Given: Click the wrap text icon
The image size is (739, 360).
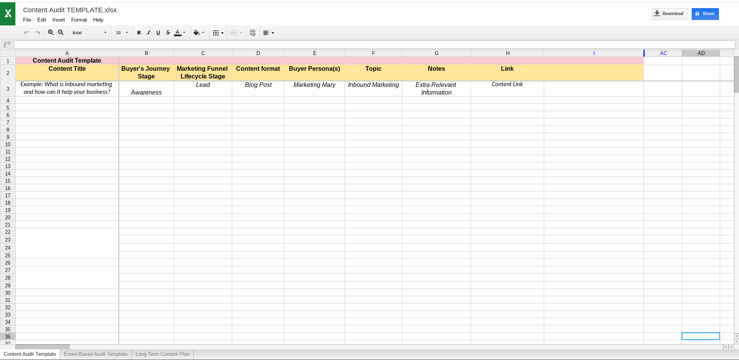Looking at the screenshot, I should (x=253, y=33).
